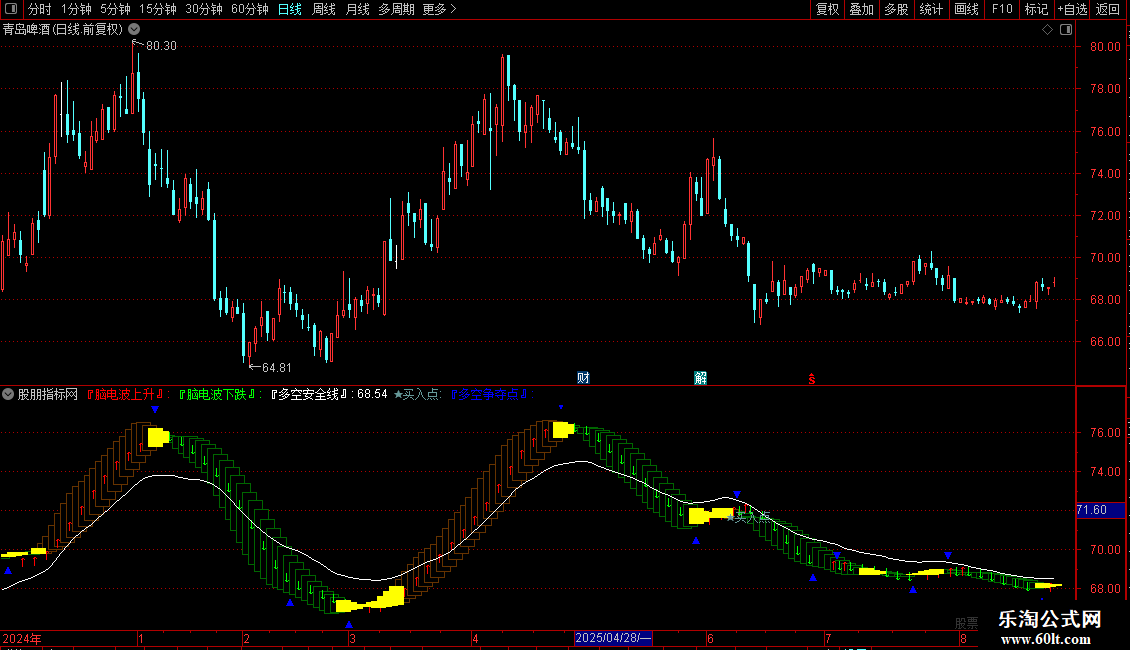The height and width of the screenshot is (650, 1130).
Task: Click the 返回 back button
Action: (1108, 9)
